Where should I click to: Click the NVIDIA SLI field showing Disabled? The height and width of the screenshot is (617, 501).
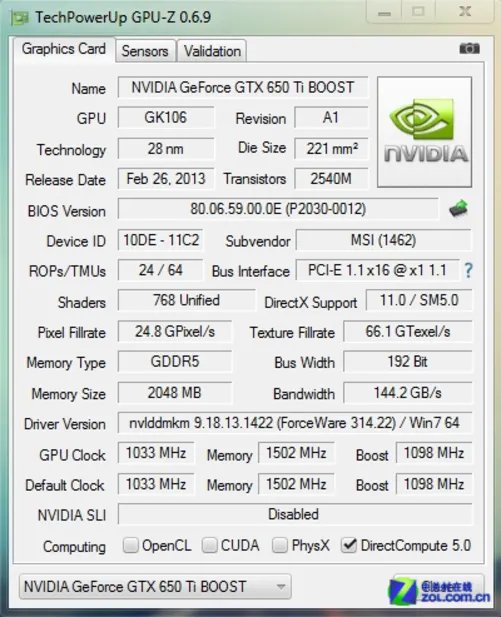point(294,514)
